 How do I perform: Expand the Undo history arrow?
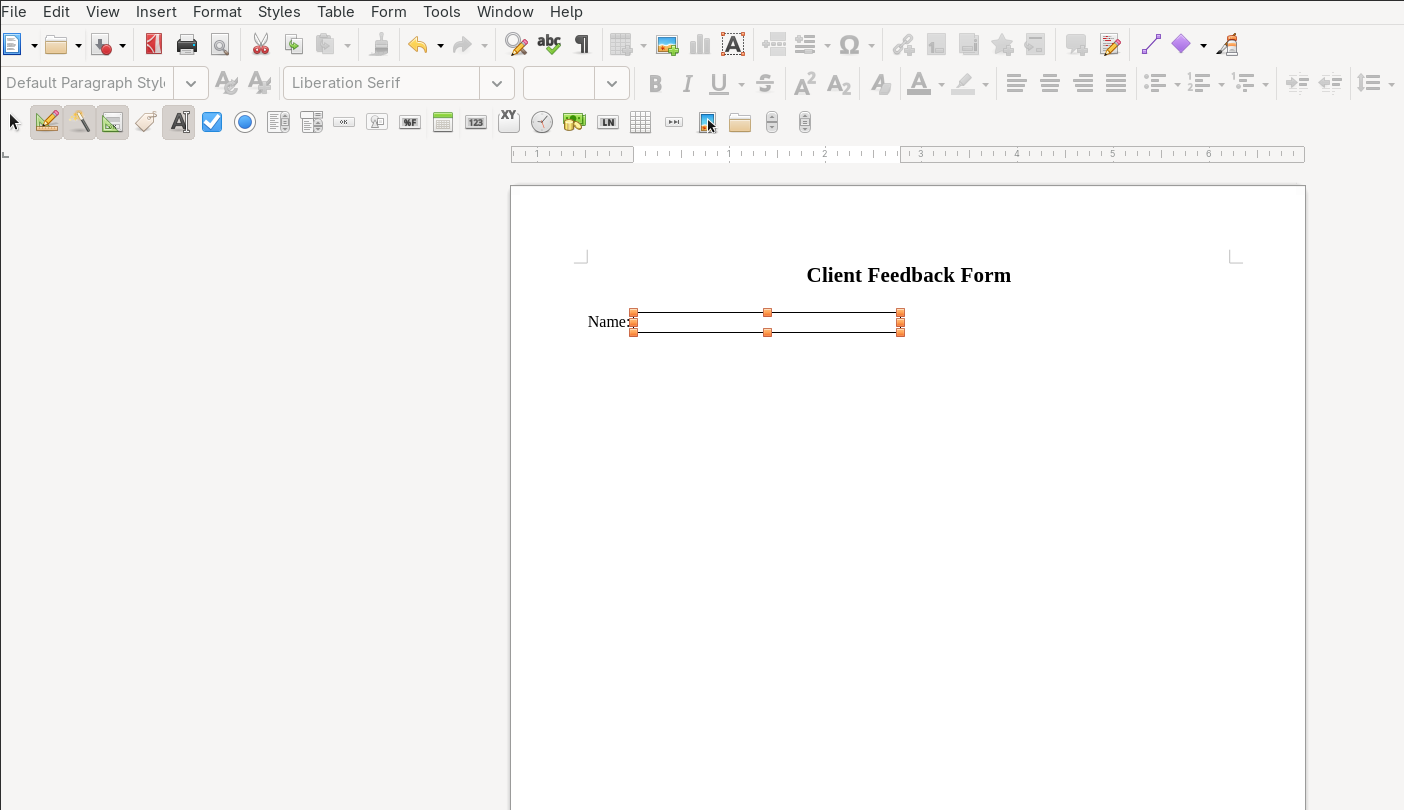[440, 45]
